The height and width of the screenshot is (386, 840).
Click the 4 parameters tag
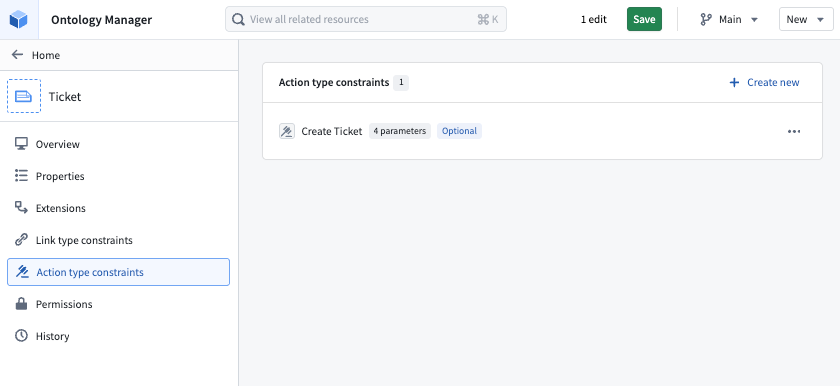click(400, 131)
